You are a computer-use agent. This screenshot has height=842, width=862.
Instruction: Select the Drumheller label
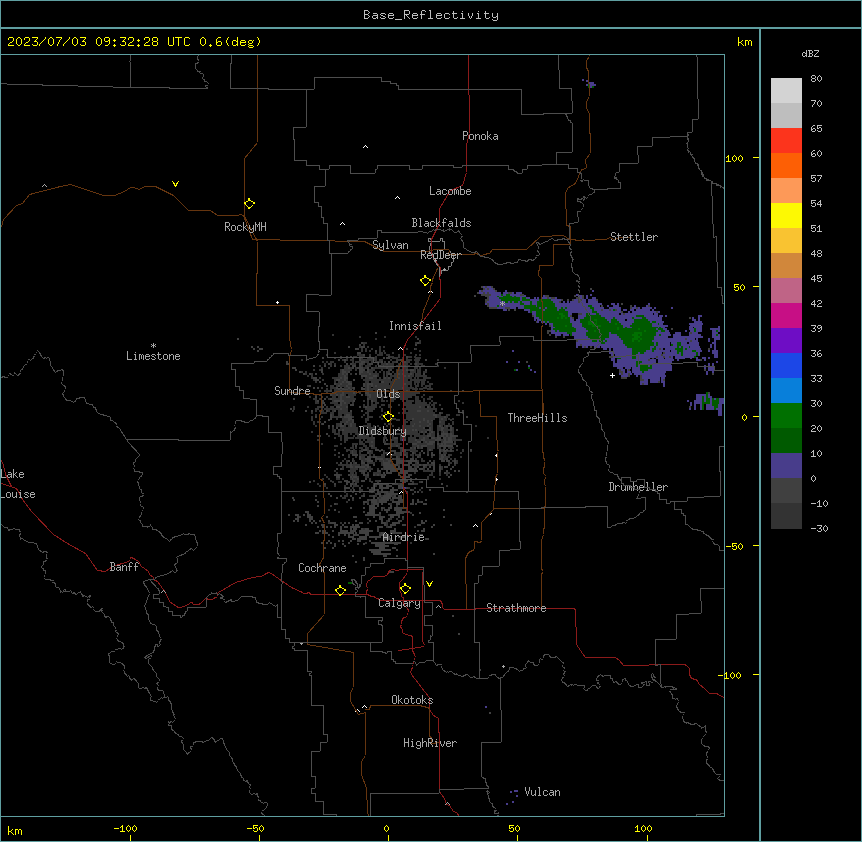[x=638, y=487]
